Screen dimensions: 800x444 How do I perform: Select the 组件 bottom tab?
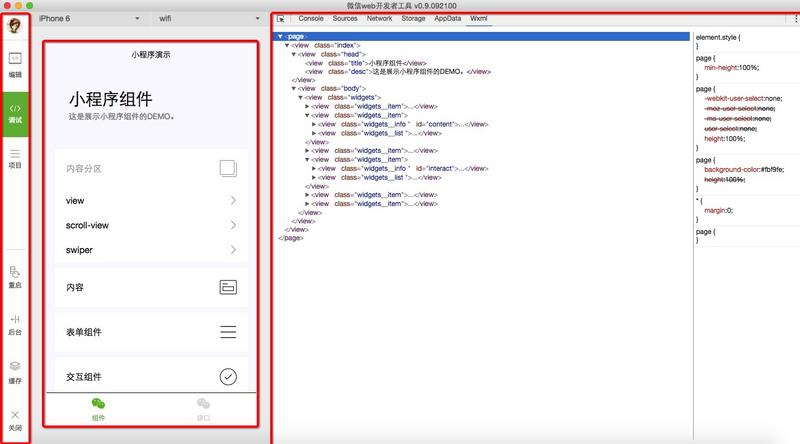pyautogui.click(x=98, y=409)
